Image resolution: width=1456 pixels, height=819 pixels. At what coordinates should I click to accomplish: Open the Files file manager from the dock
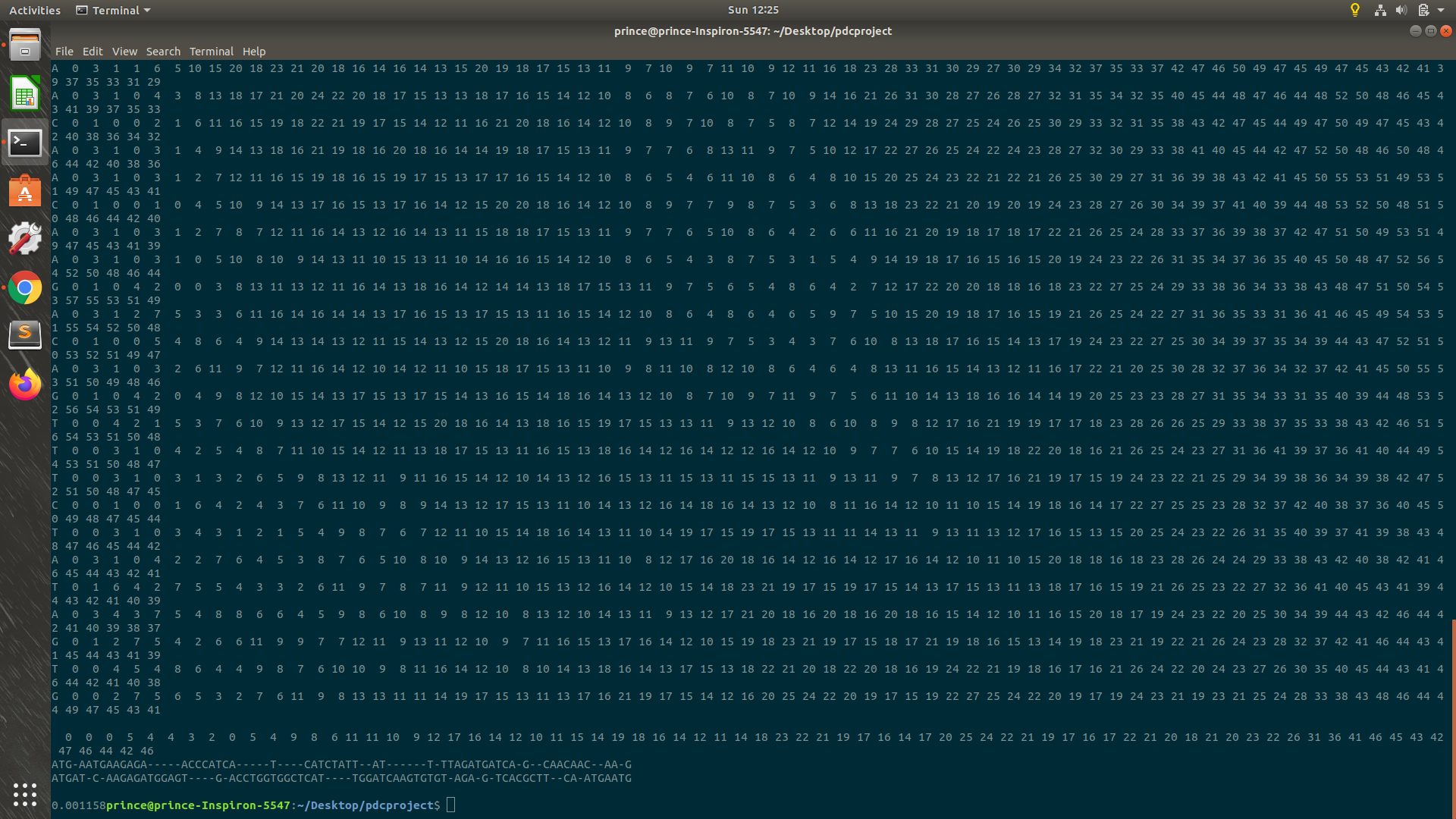(25, 45)
